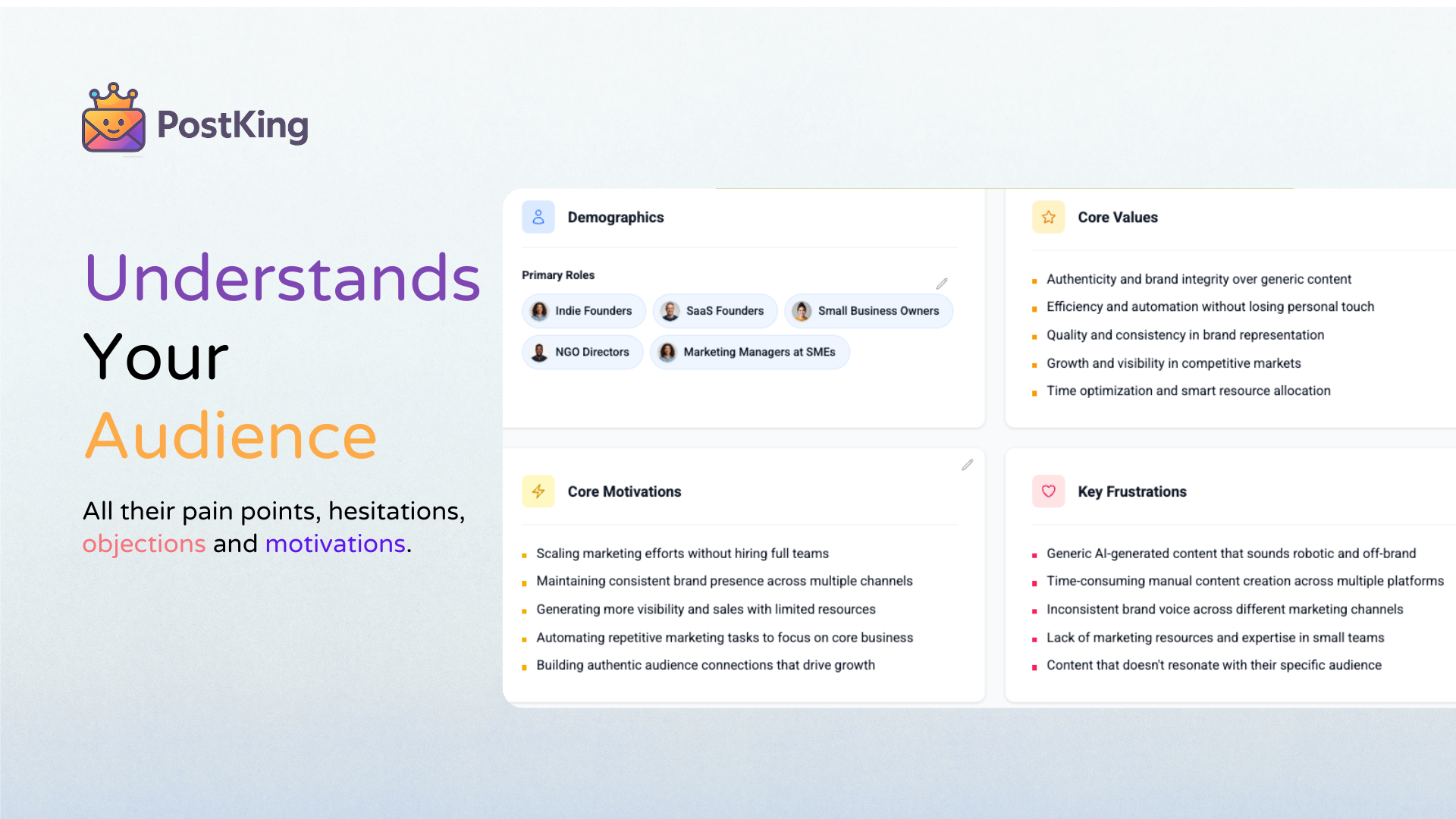Click the Core Motivations edit pencil icon
The image size is (1456, 819).
pos(968,465)
